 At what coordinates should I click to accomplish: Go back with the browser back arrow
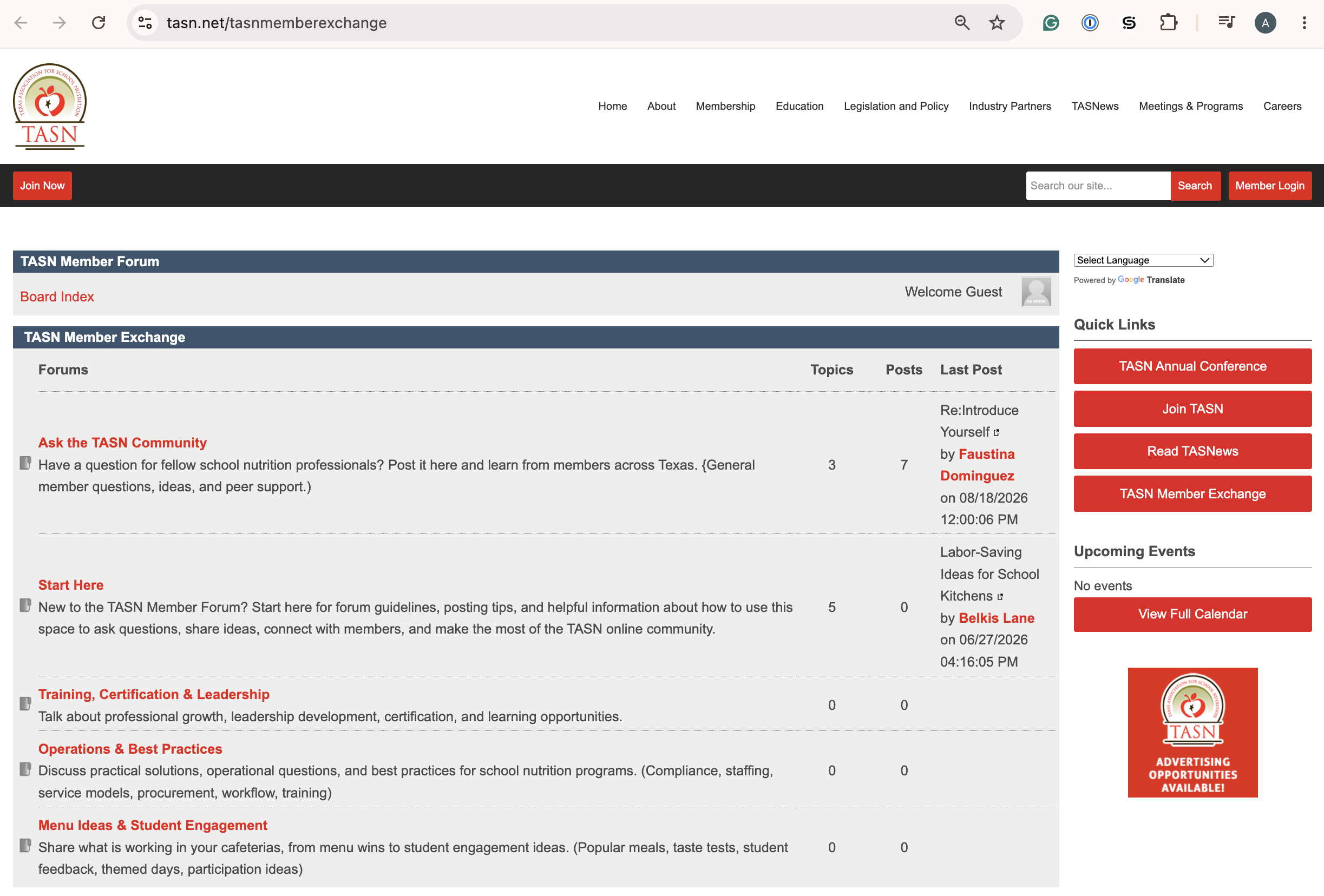click(21, 23)
